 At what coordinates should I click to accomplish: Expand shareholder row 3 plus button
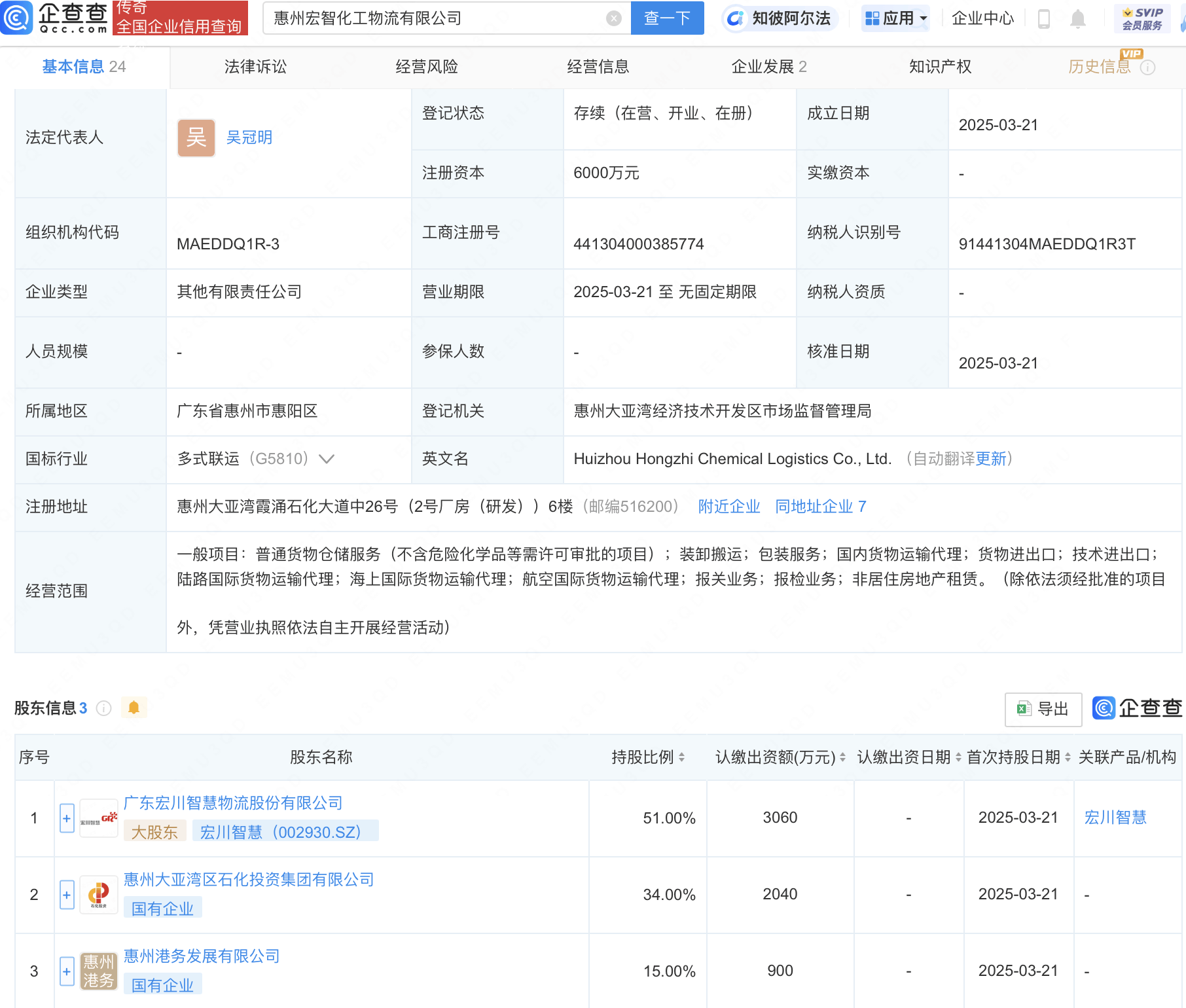[67, 971]
